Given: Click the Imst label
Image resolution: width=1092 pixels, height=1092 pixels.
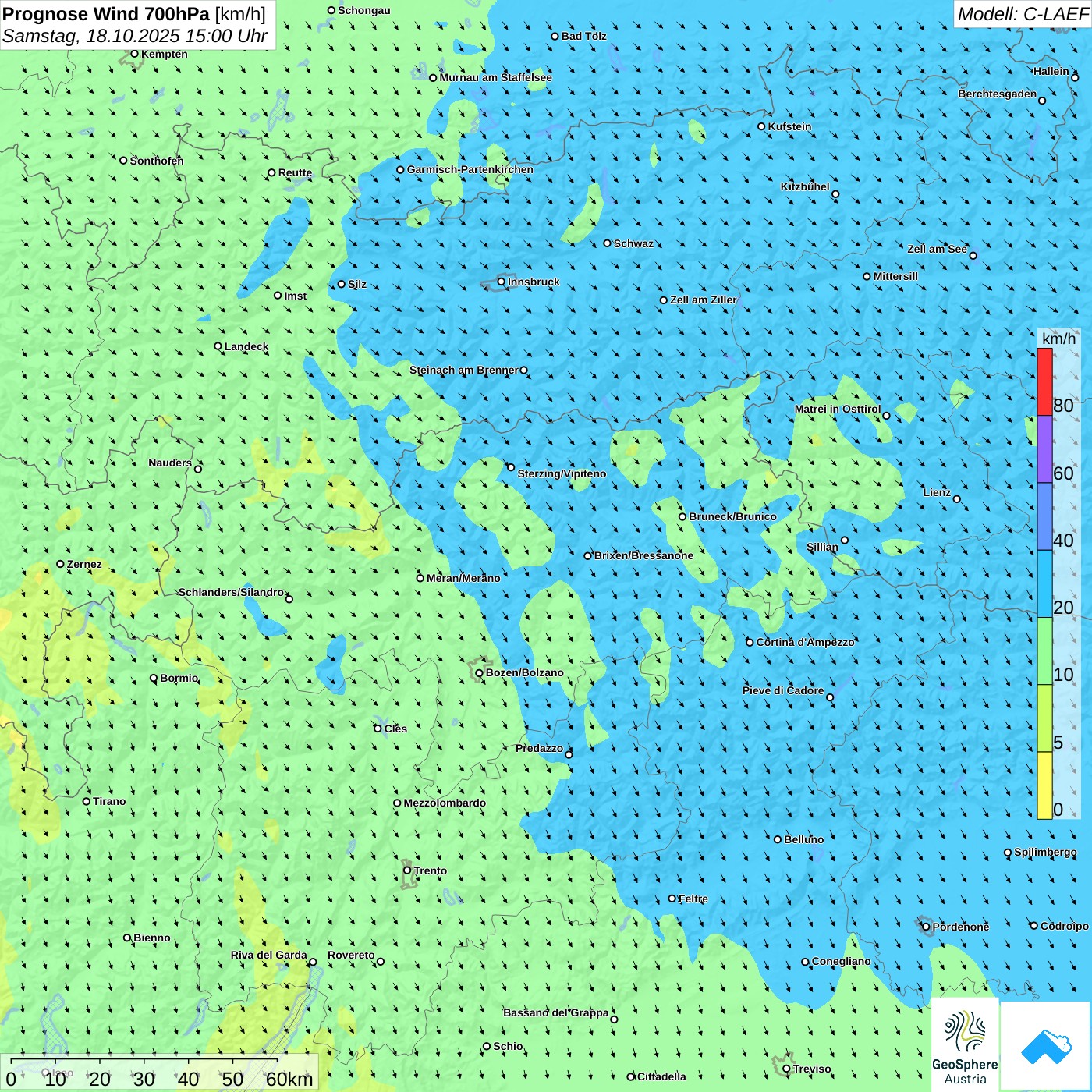Looking at the screenshot, I should coord(296,296).
